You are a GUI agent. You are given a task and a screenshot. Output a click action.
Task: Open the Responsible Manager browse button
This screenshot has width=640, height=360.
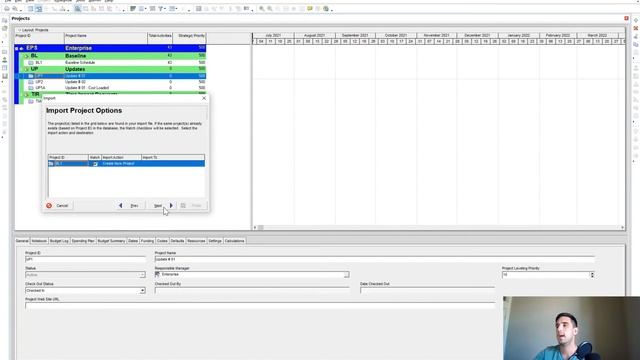tap(346, 275)
